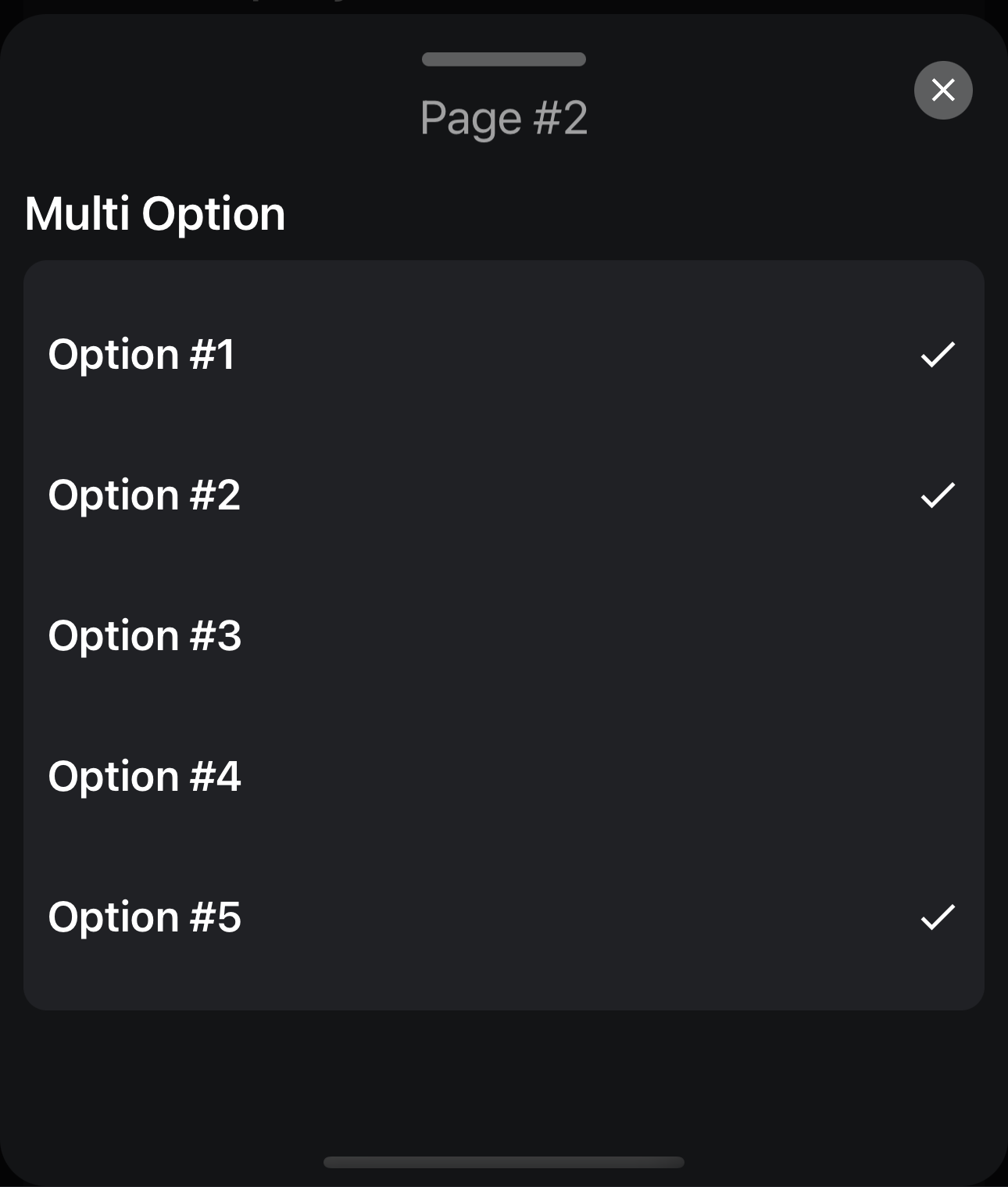
Task: Click empty space below the options list
Action: (503, 1078)
